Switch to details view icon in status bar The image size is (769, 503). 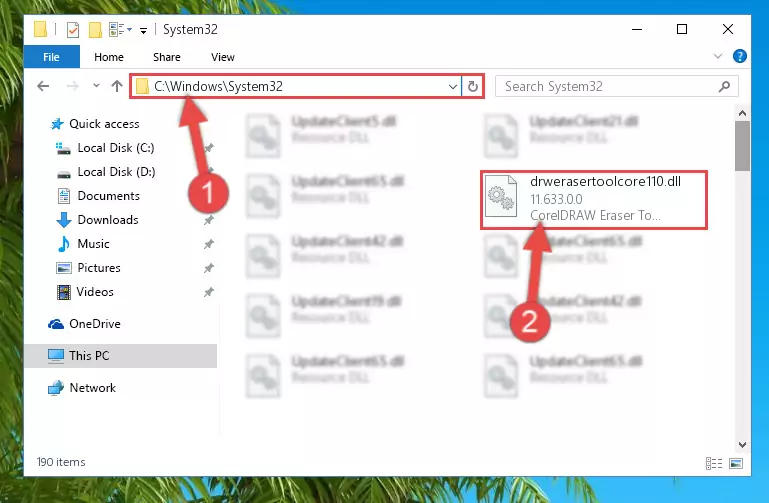714,463
